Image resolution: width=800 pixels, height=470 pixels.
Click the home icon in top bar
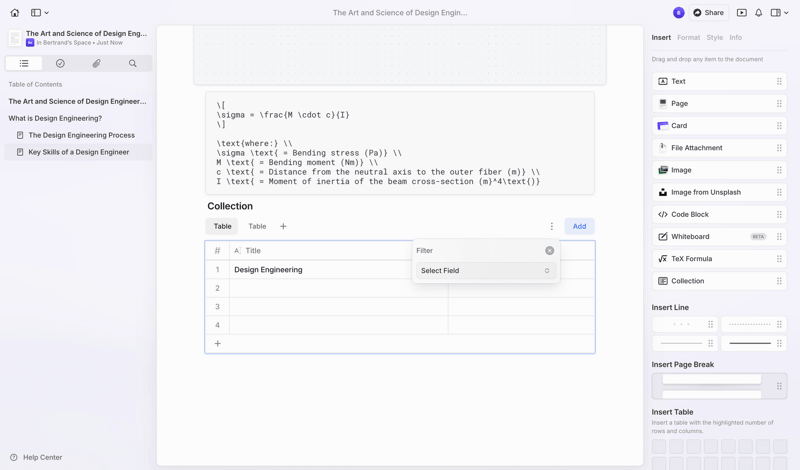15,13
